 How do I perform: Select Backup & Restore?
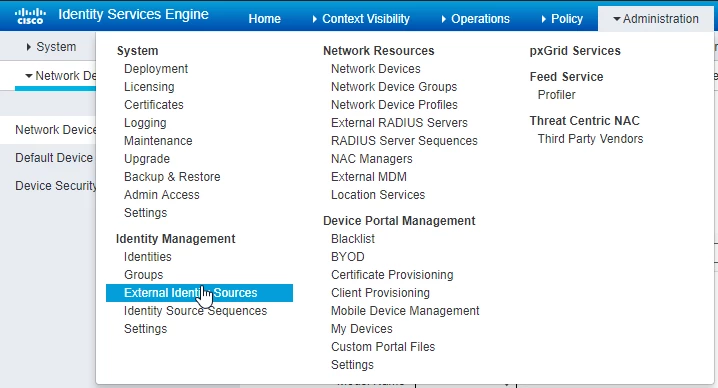coord(172,177)
